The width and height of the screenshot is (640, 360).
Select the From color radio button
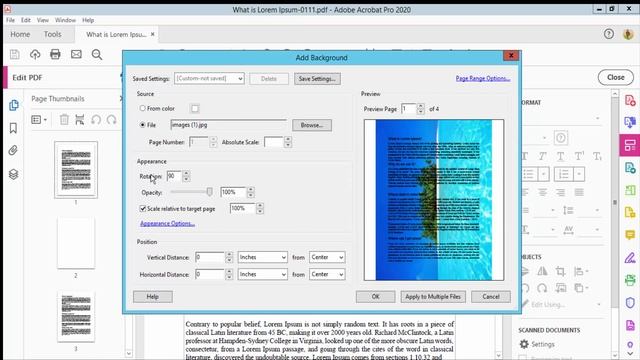[x=142, y=108]
